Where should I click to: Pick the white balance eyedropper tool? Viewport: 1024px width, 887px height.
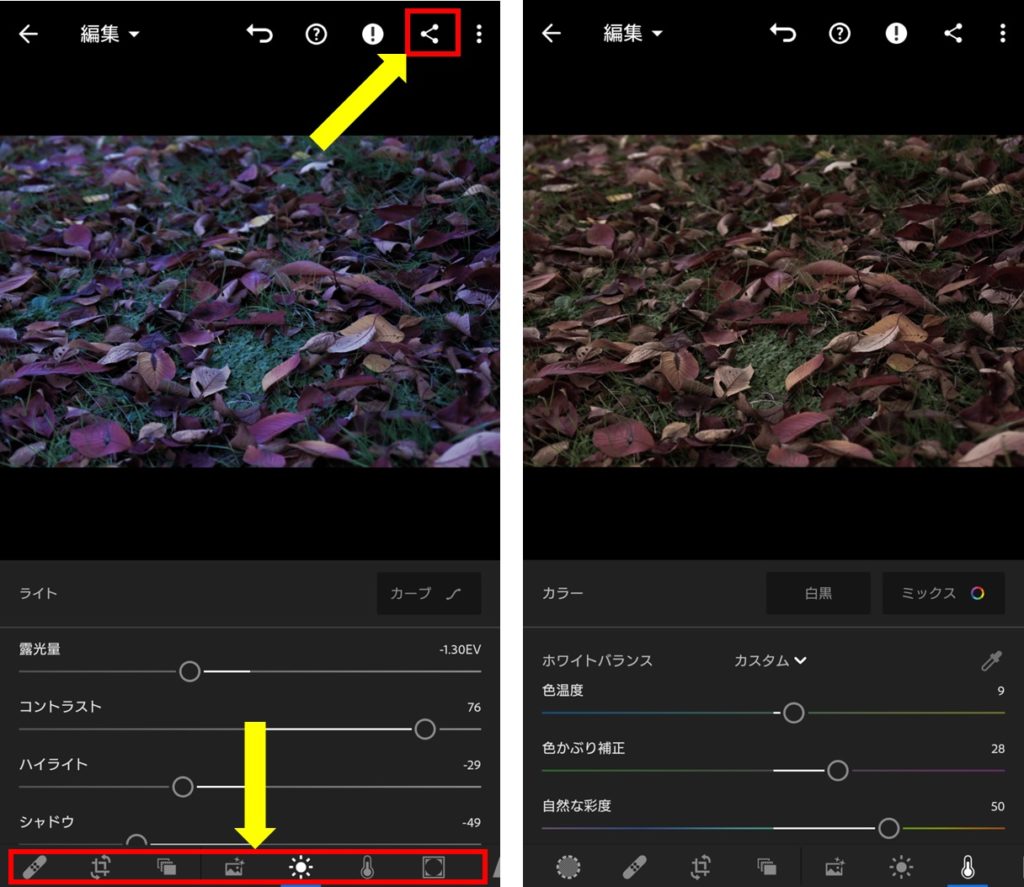tap(991, 661)
